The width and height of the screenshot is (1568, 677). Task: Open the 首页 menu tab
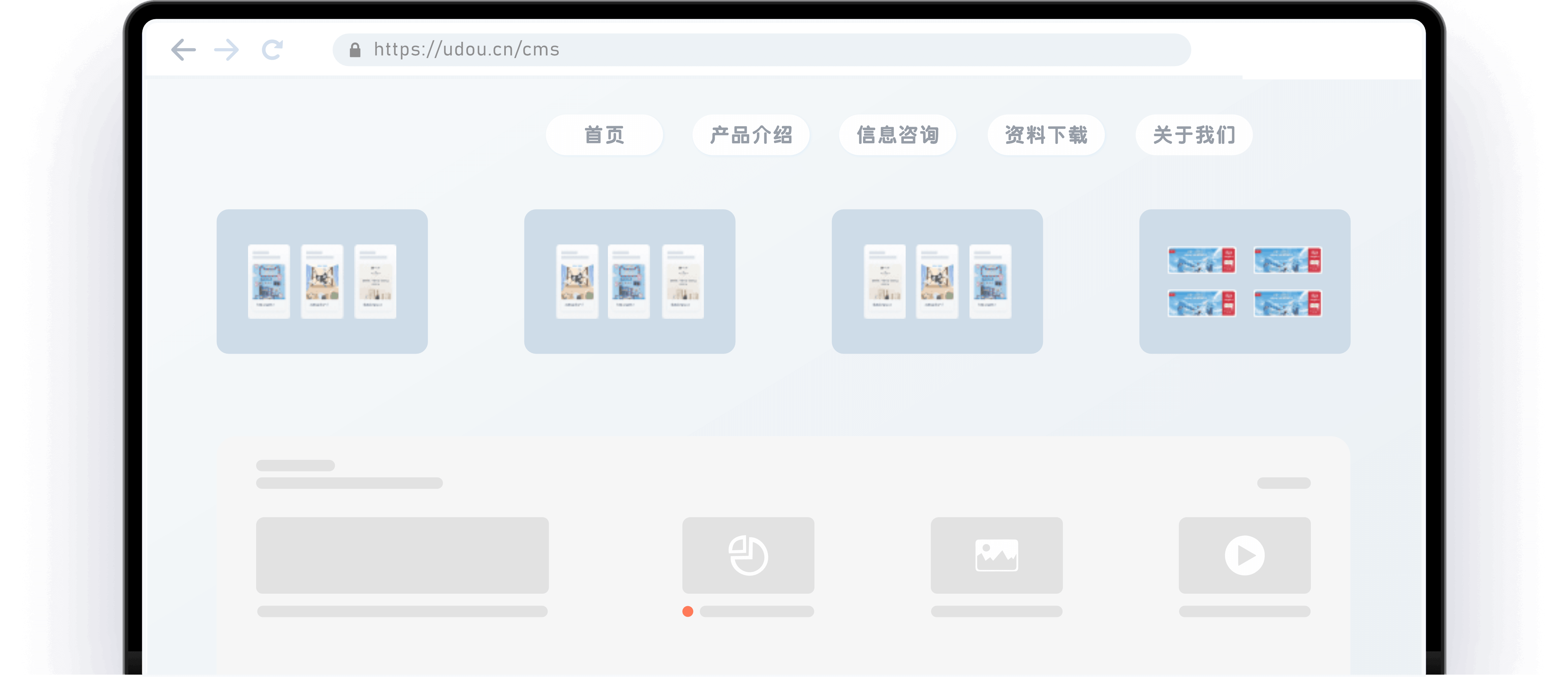605,135
